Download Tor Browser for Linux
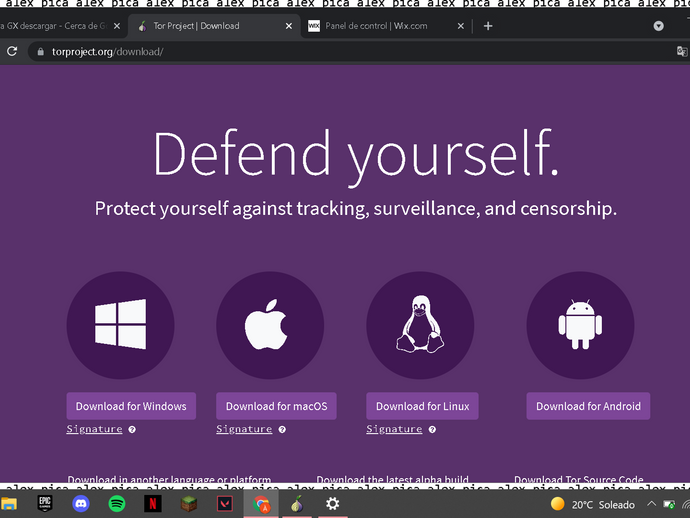The image size is (690, 518). pos(422,406)
